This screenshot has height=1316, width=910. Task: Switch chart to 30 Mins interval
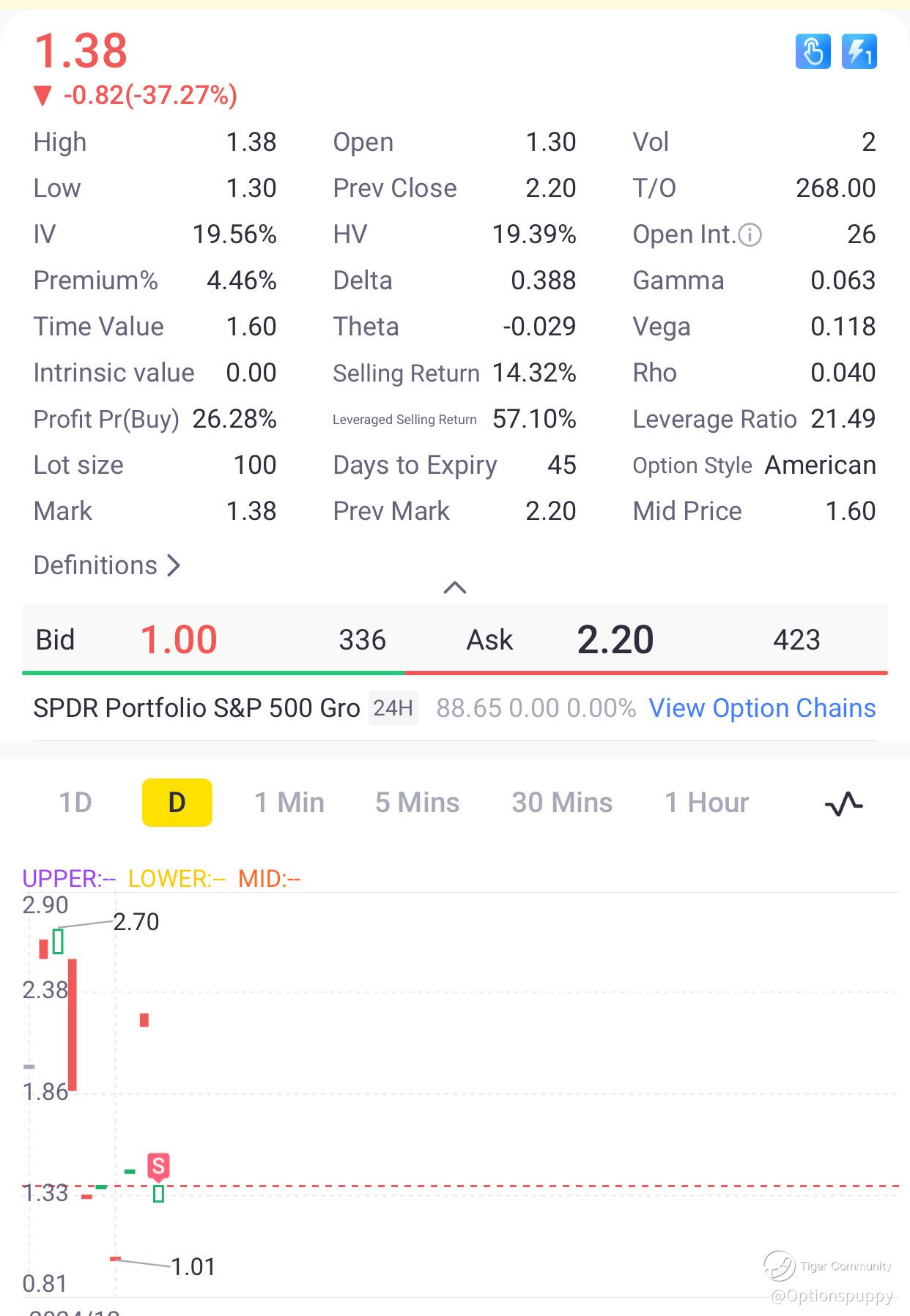tap(562, 803)
